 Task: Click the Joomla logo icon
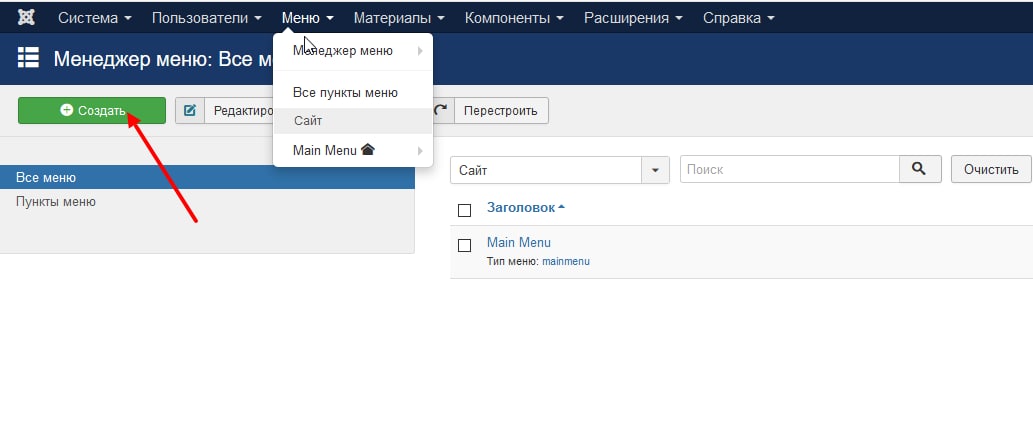[x=27, y=18]
